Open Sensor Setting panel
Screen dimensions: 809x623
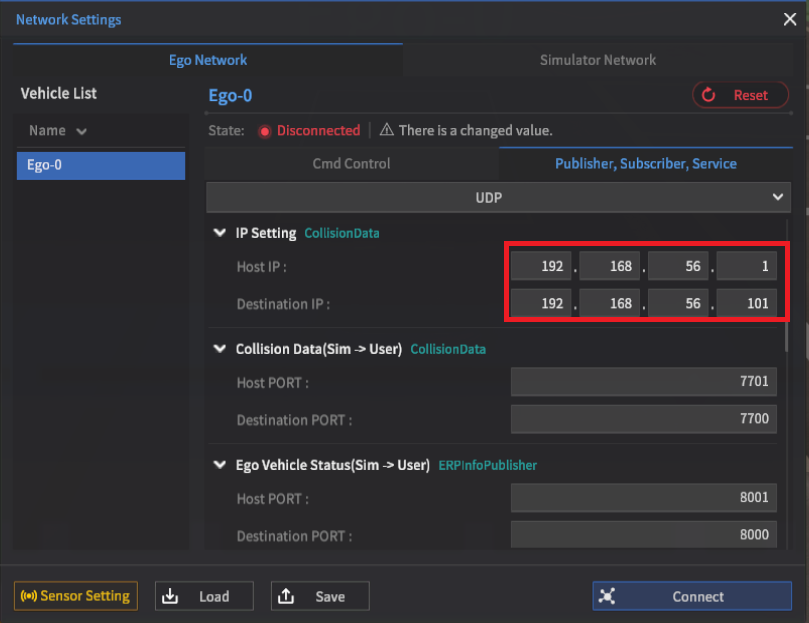click(x=75, y=596)
